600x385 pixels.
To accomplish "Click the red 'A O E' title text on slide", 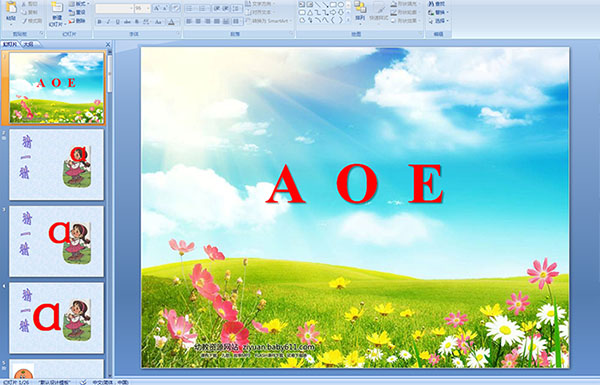I will [355, 184].
